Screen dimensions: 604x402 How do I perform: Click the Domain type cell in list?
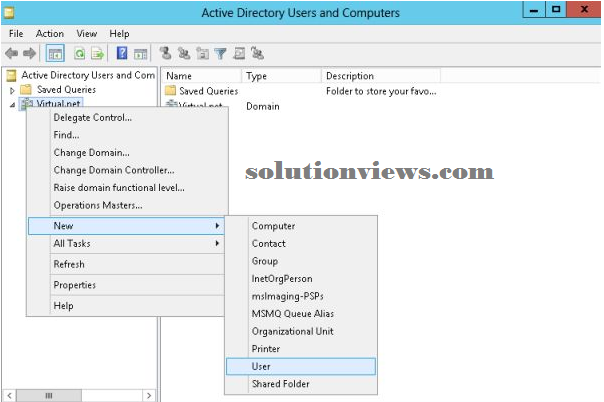pyautogui.click(x=263, y=106)
